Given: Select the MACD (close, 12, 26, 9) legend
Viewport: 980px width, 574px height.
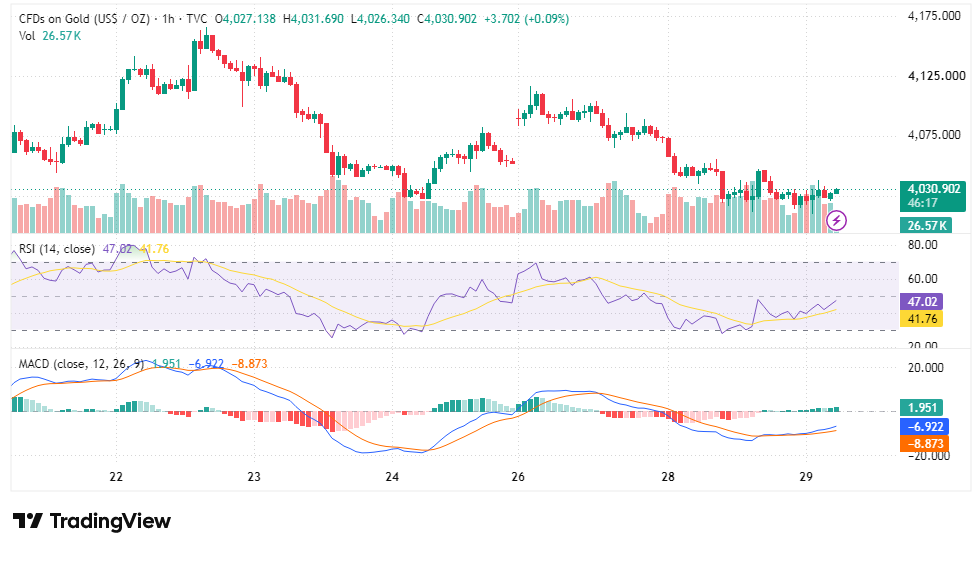Looking at the screenshot, I should click(x=81, y=364).
